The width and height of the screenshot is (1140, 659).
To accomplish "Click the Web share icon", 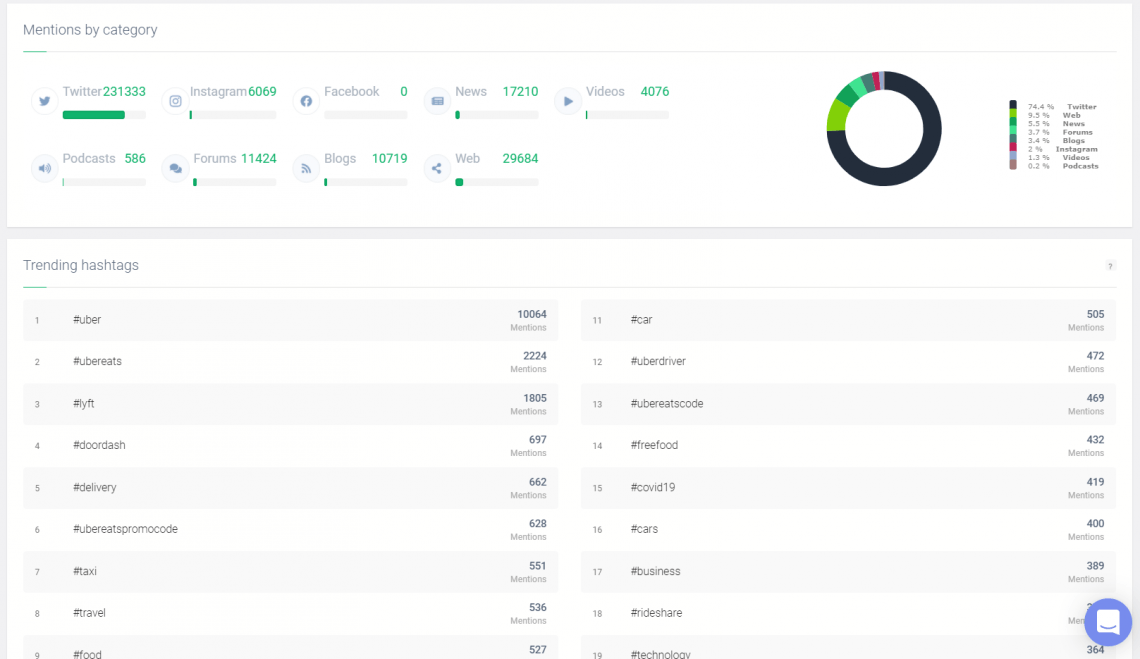I will click(x=437, y=168).
